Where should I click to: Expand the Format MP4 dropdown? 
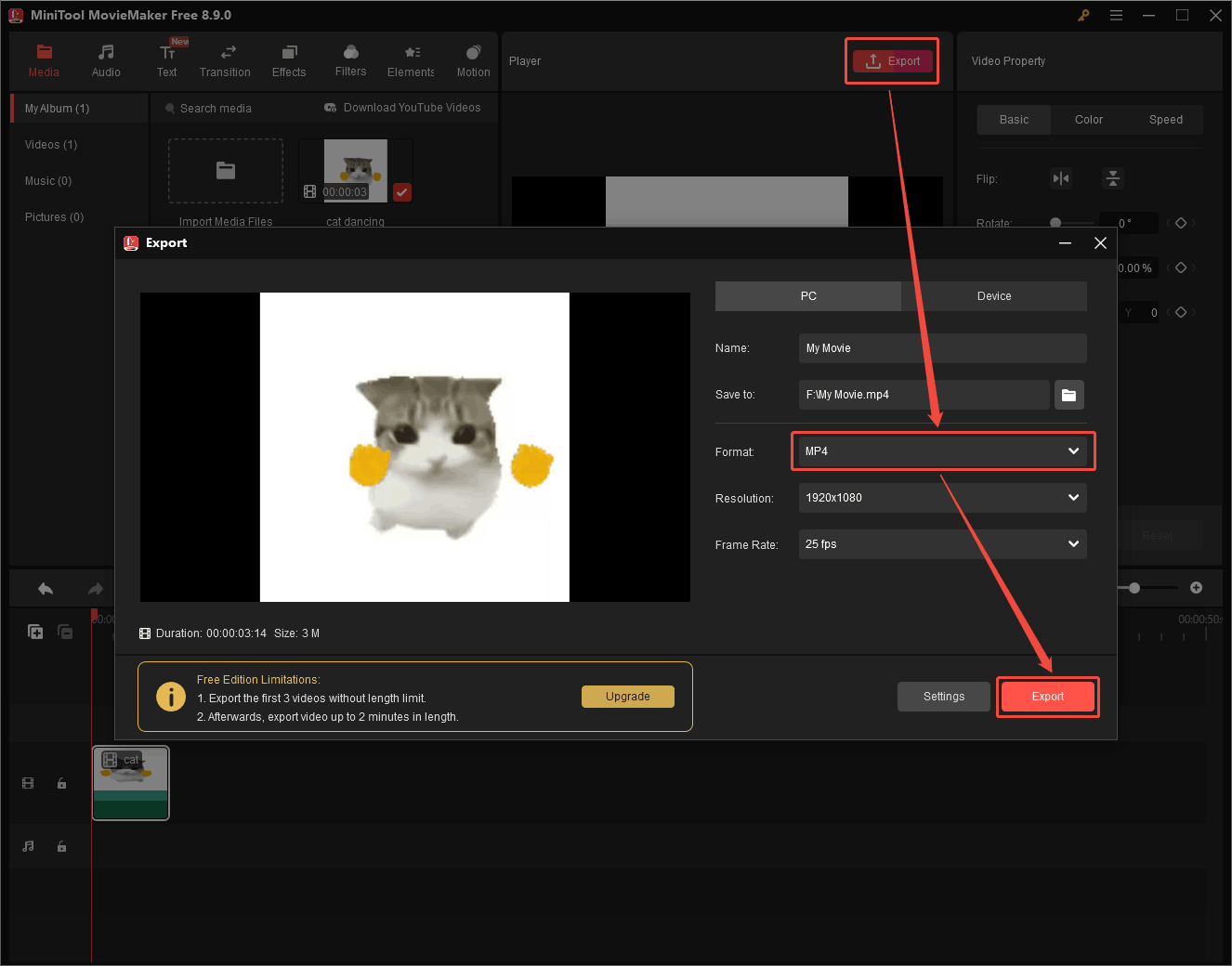(x=942, y=451)
